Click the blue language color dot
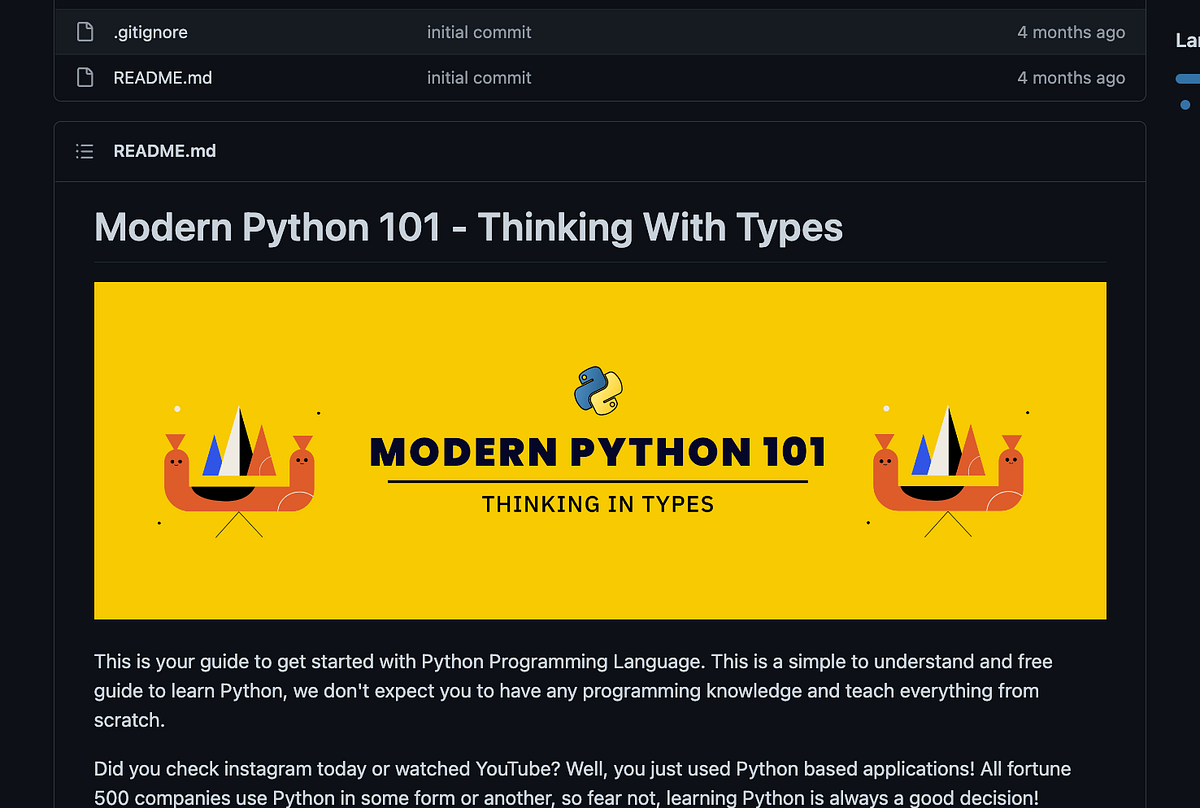The width and height of the screenshot is (1200, 808). (1185, 104)
